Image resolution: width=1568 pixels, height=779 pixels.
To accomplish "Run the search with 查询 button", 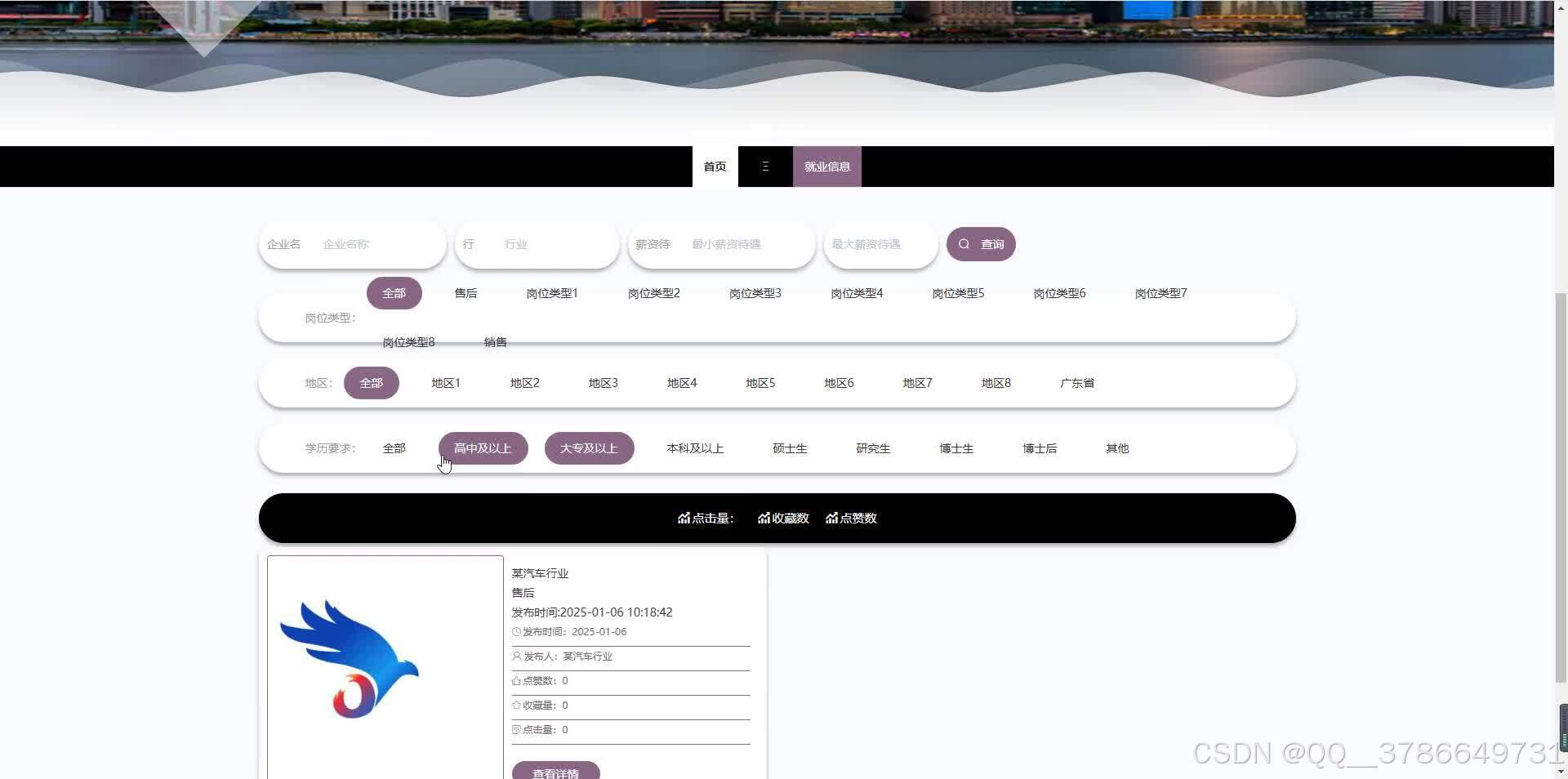I will [x=981, y=244].
